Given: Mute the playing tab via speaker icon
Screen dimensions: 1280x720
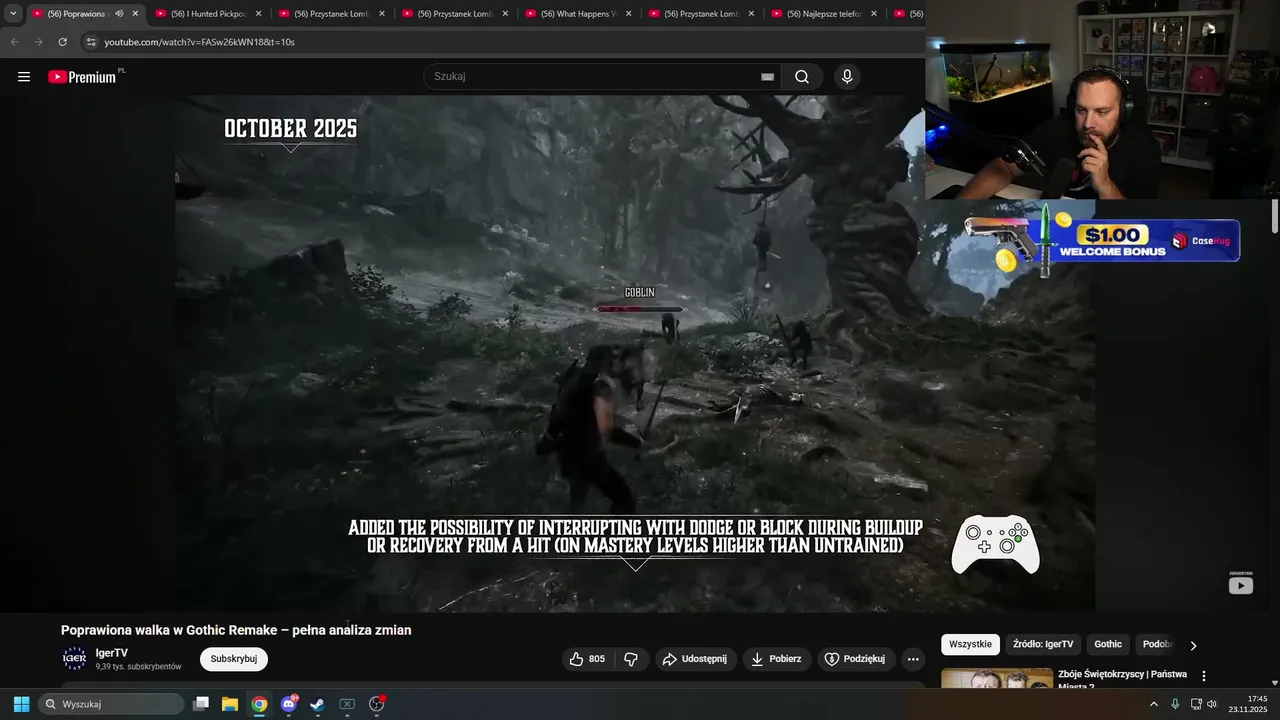Looking at the screenshot, I should (119, 14).
